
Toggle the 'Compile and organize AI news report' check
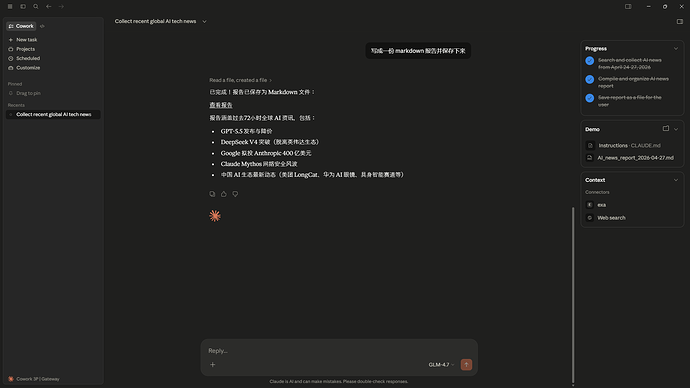click(x=590, y=80)
